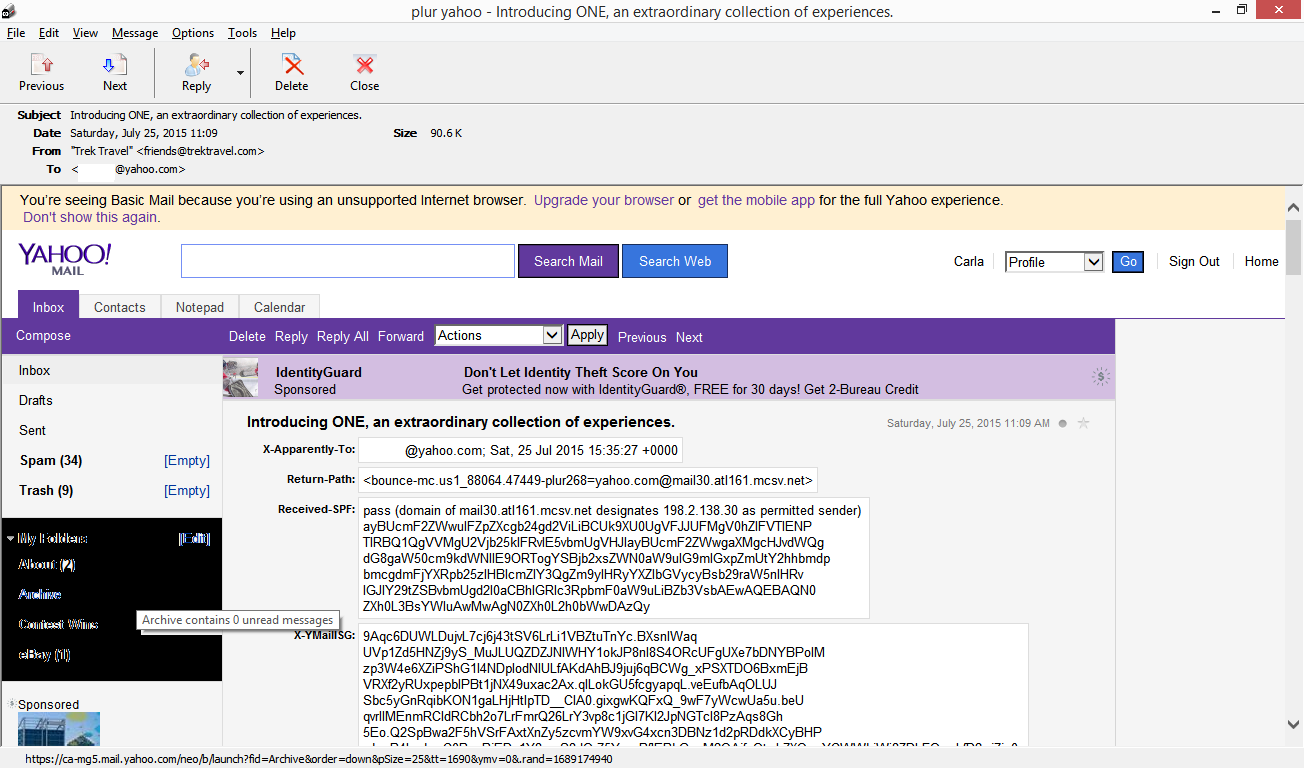Toggle the read status dot beside the message date

point(1062,423)
